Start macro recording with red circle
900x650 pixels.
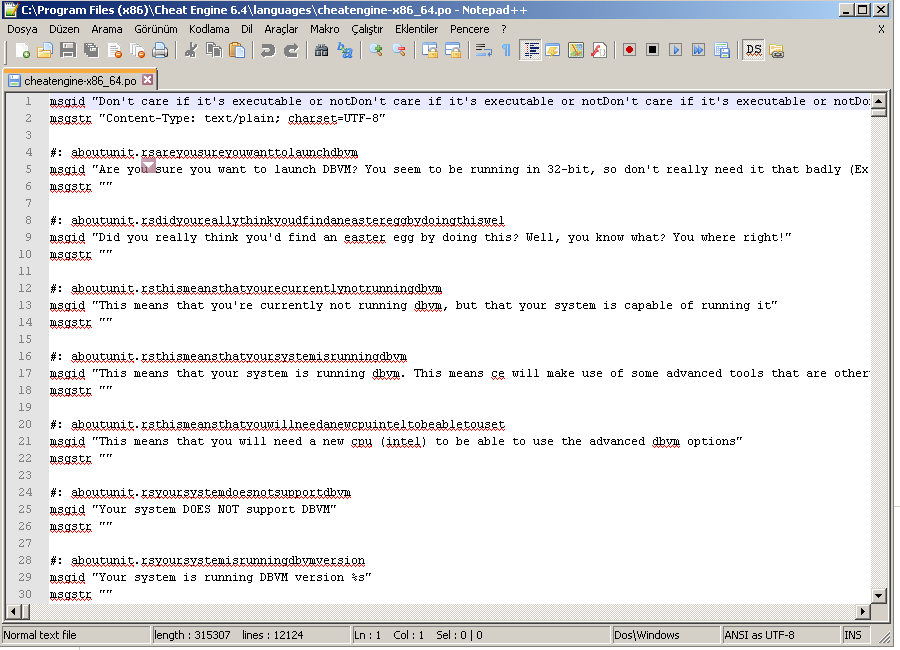[629, 50]
